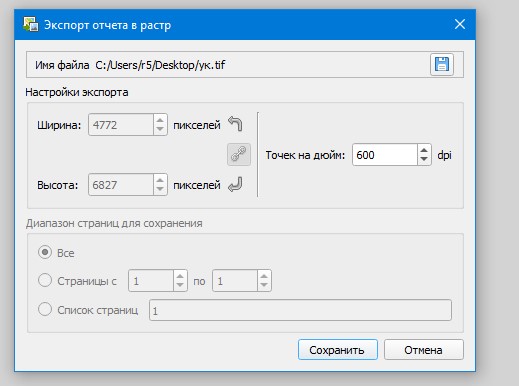Click the file path C:/Users/r5/Desktop/ук.tif

pyautogui.click(x=160, y=65)
